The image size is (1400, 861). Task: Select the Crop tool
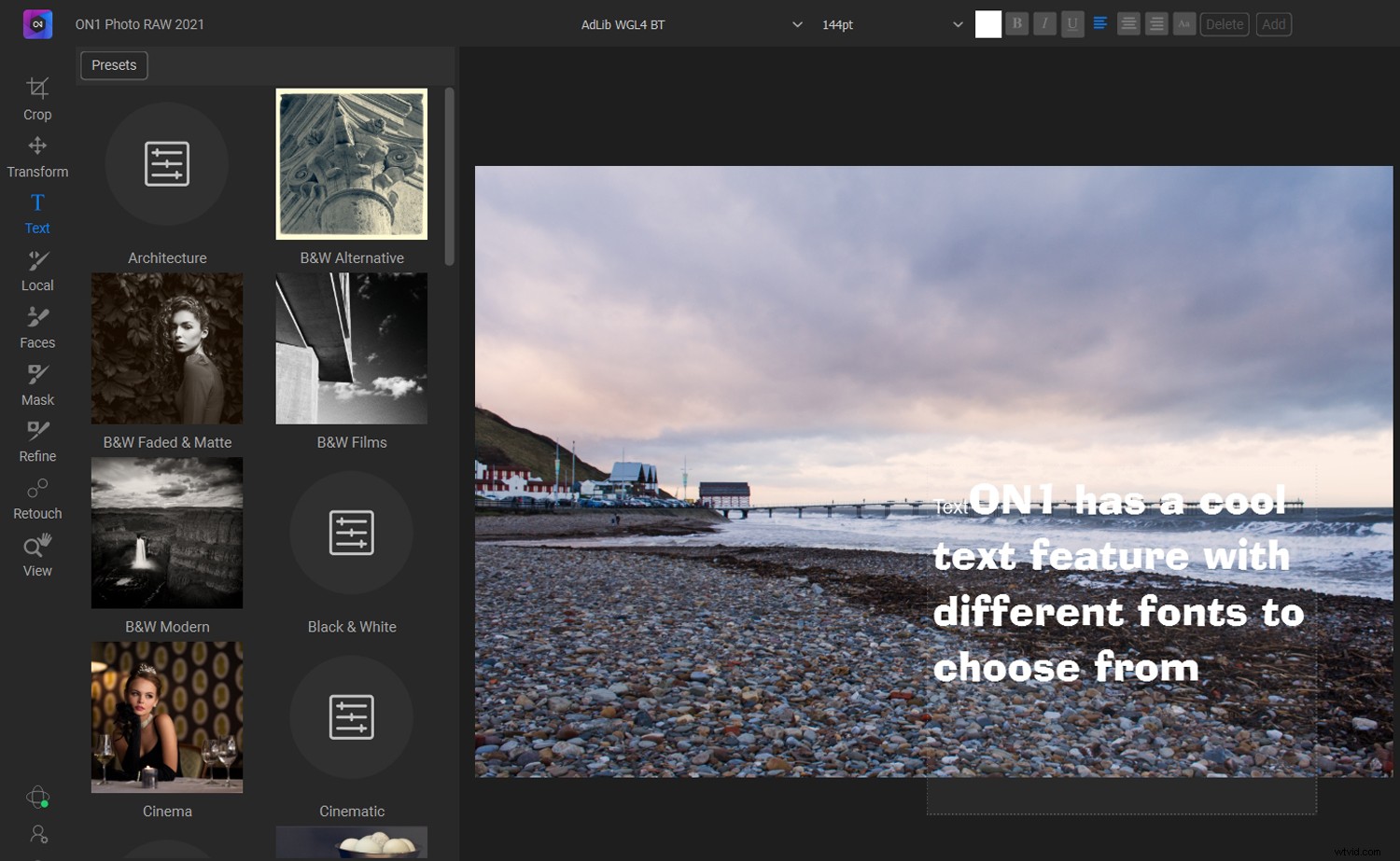(x=37, y=98)
